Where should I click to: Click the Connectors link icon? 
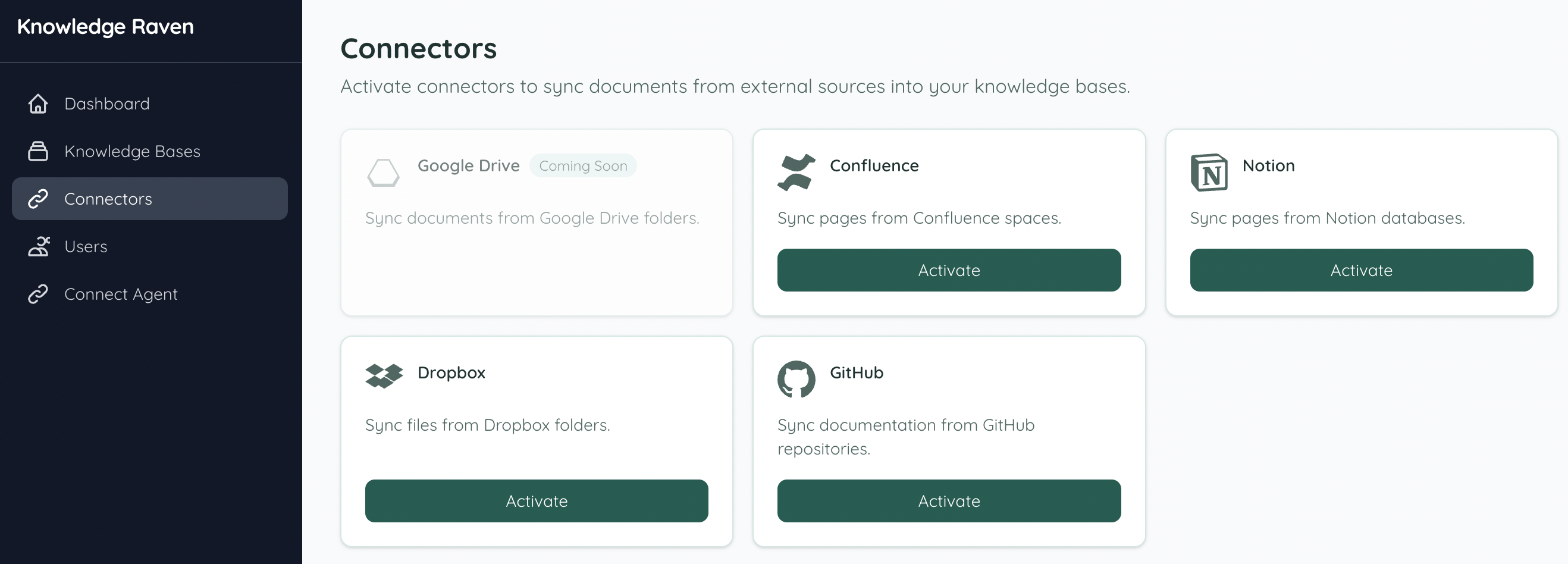38,199
